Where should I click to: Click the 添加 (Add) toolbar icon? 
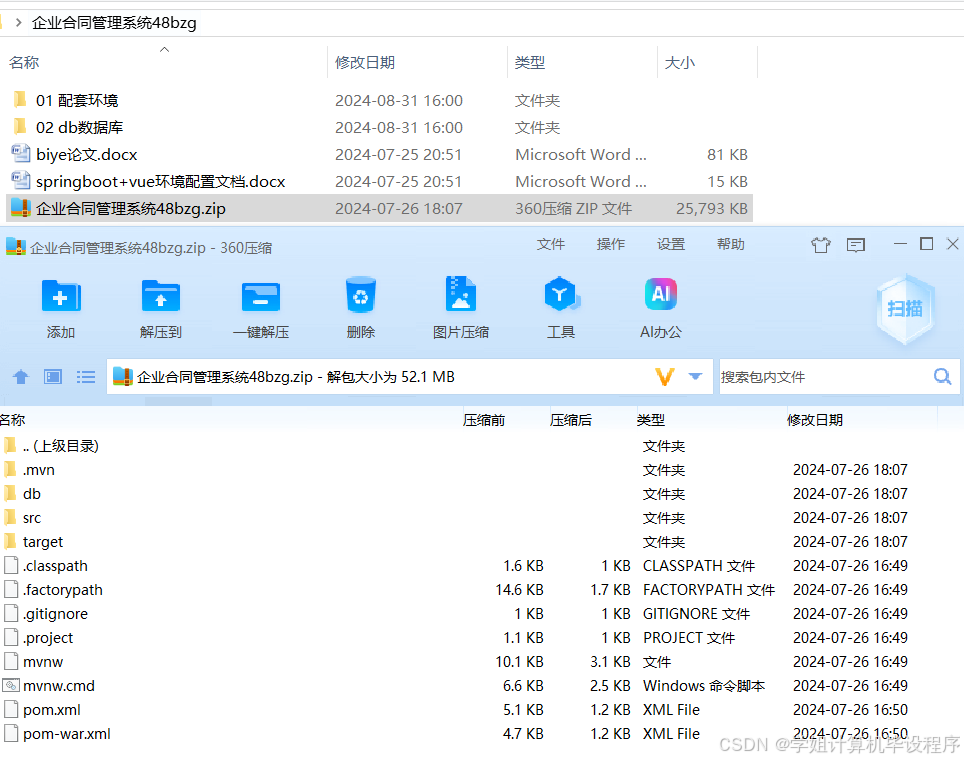(60, 296)
